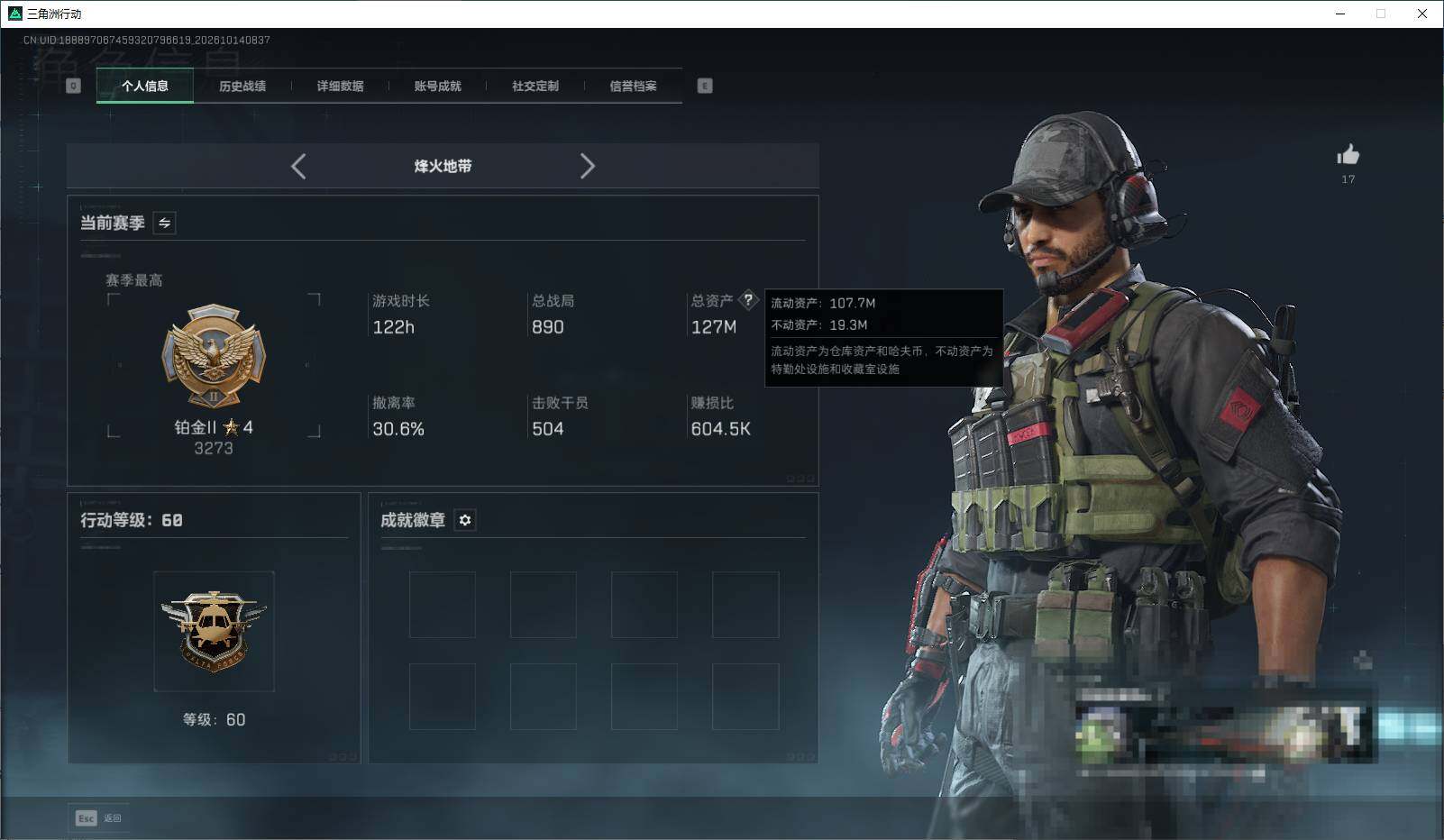Screen dimensions: 1444x840
Task: Open the 信誉档案 tab
Action: [x=633, y=86]
